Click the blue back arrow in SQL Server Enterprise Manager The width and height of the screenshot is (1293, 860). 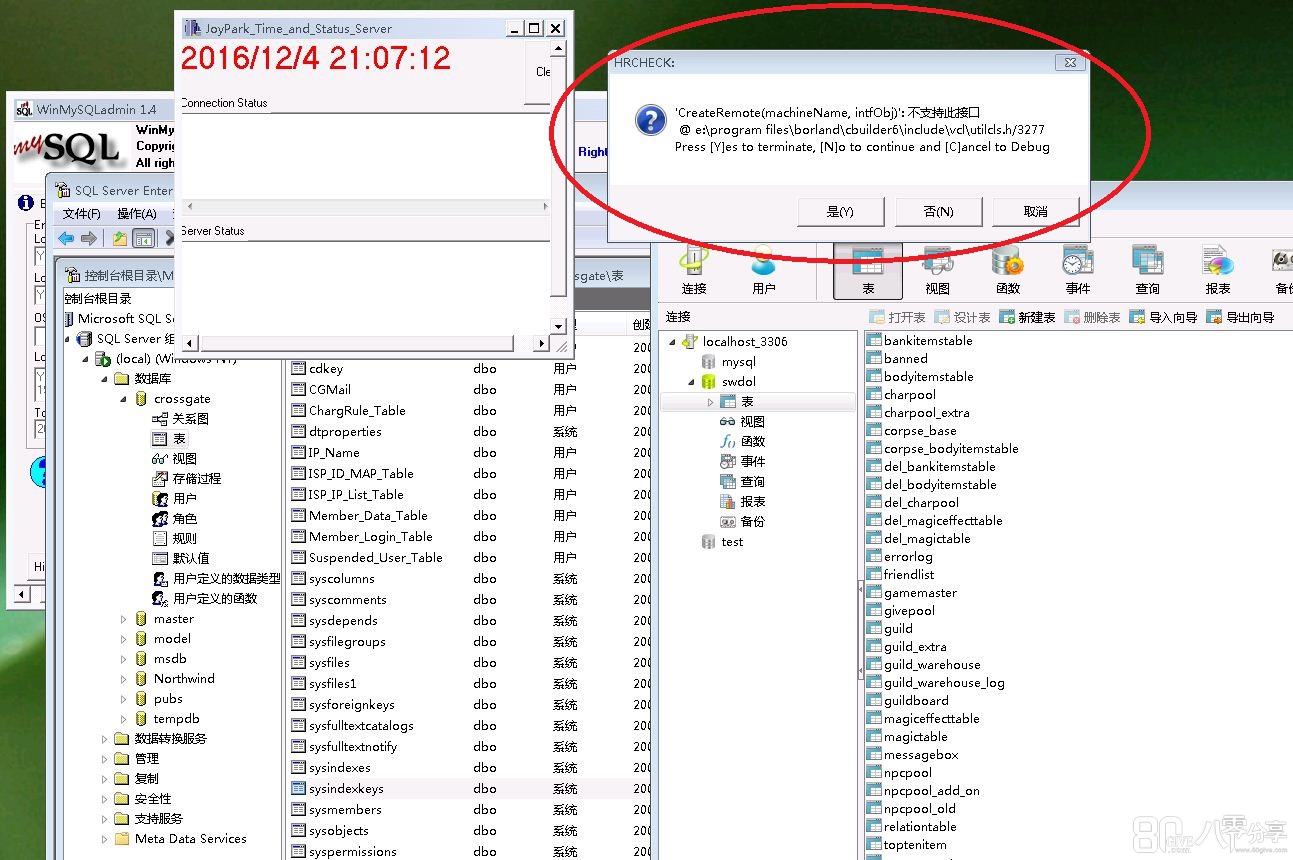[x=66, y=238]
